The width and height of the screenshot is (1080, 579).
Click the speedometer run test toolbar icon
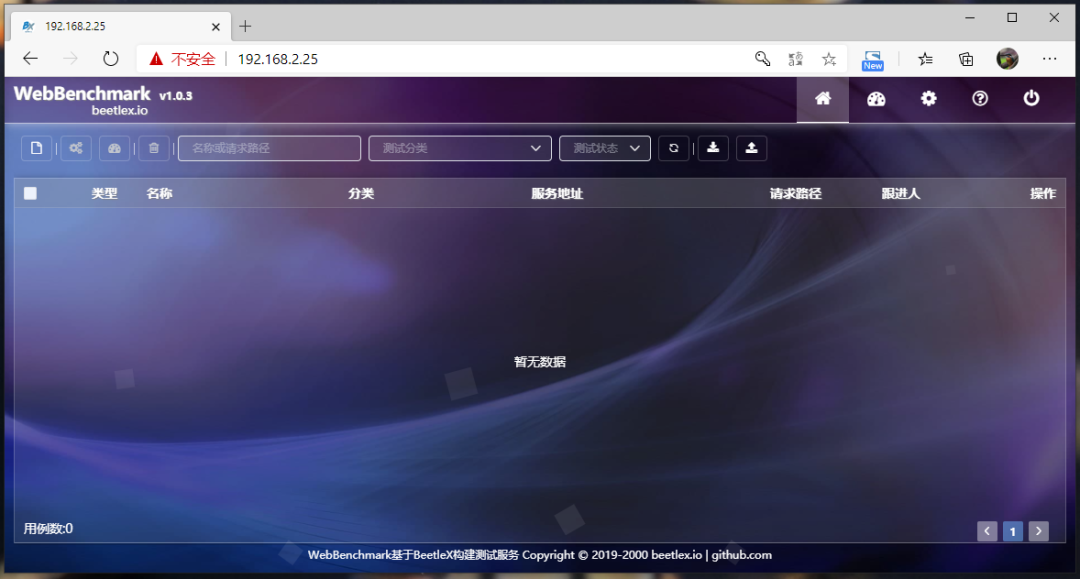(x=114, y=148)
